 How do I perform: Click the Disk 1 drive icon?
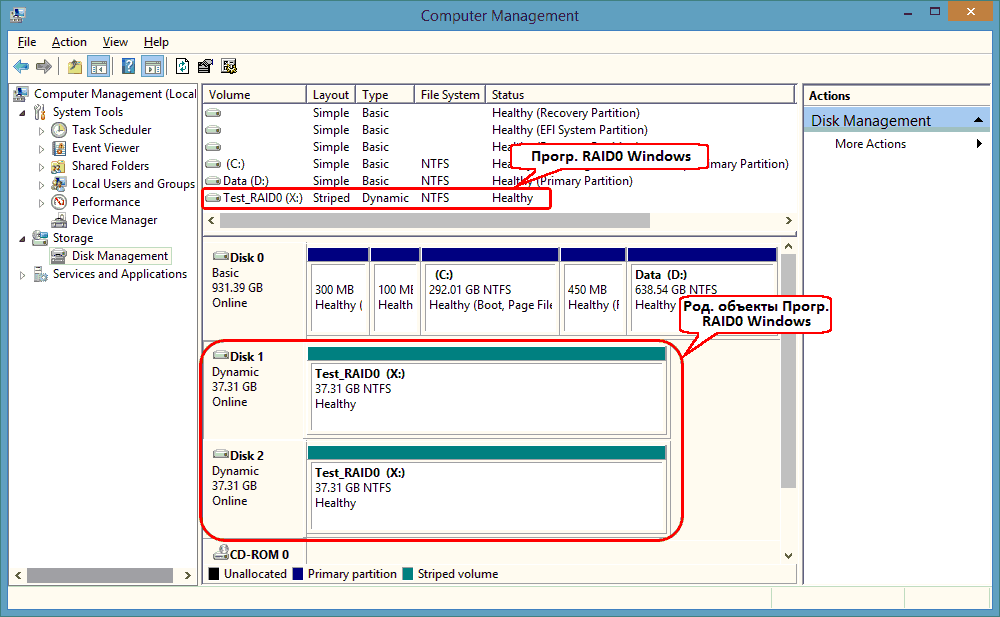(221, 355)
